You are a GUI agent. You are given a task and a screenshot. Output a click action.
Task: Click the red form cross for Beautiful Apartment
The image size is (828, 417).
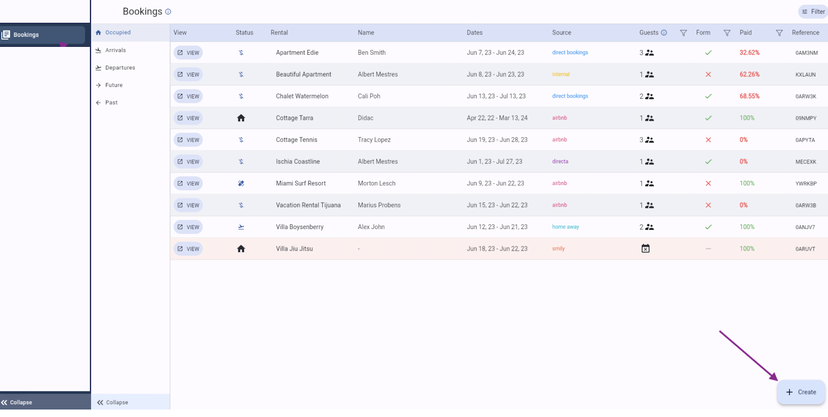pyautogui.click(x=708, y=74)
